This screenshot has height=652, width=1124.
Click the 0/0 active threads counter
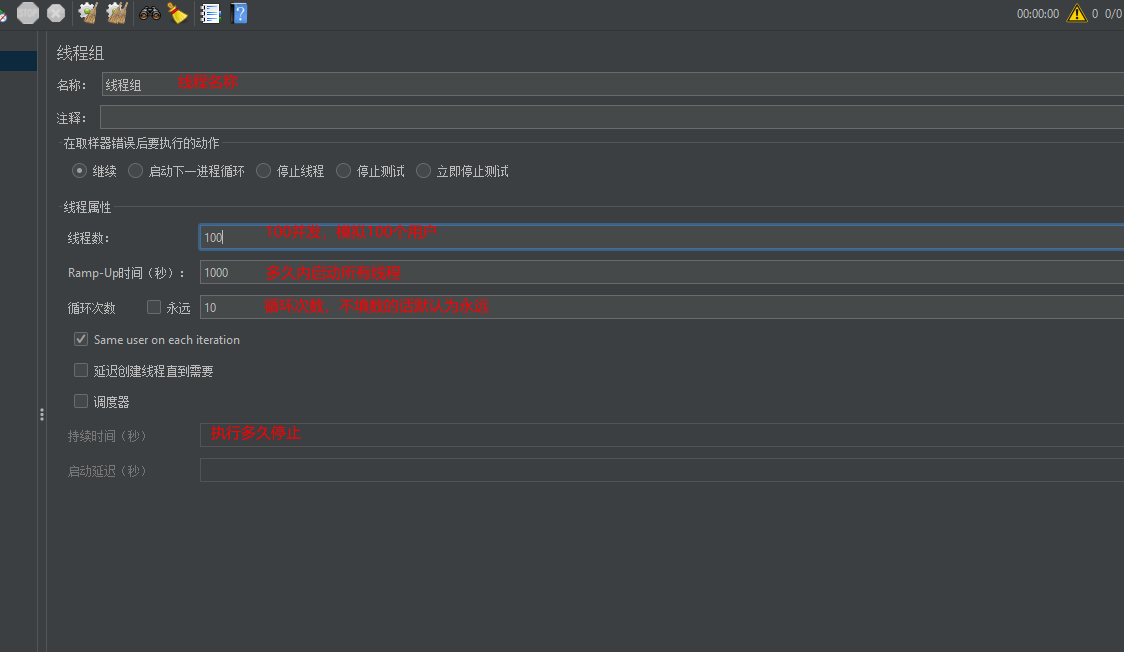(1113, 14)
